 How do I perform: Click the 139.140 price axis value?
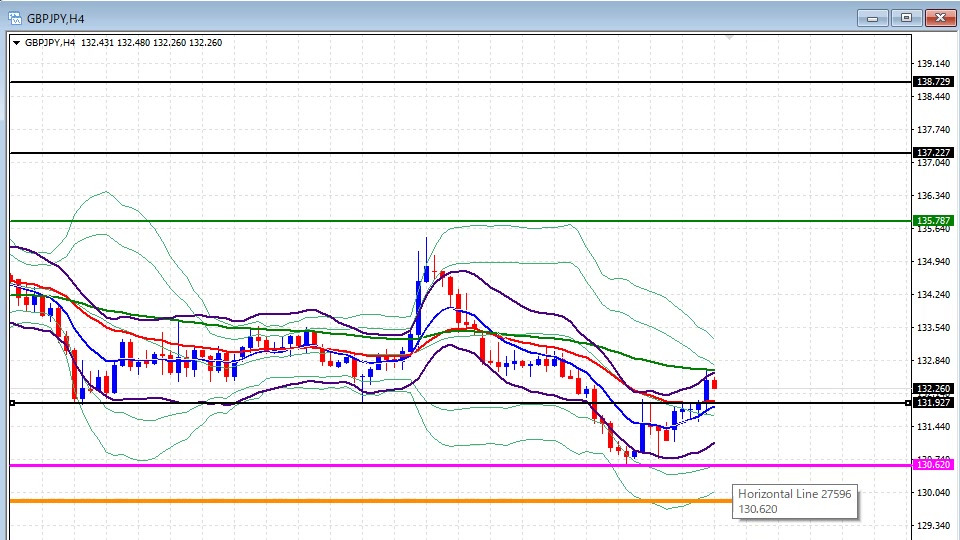pyautogui.click(x=933, y=64)
